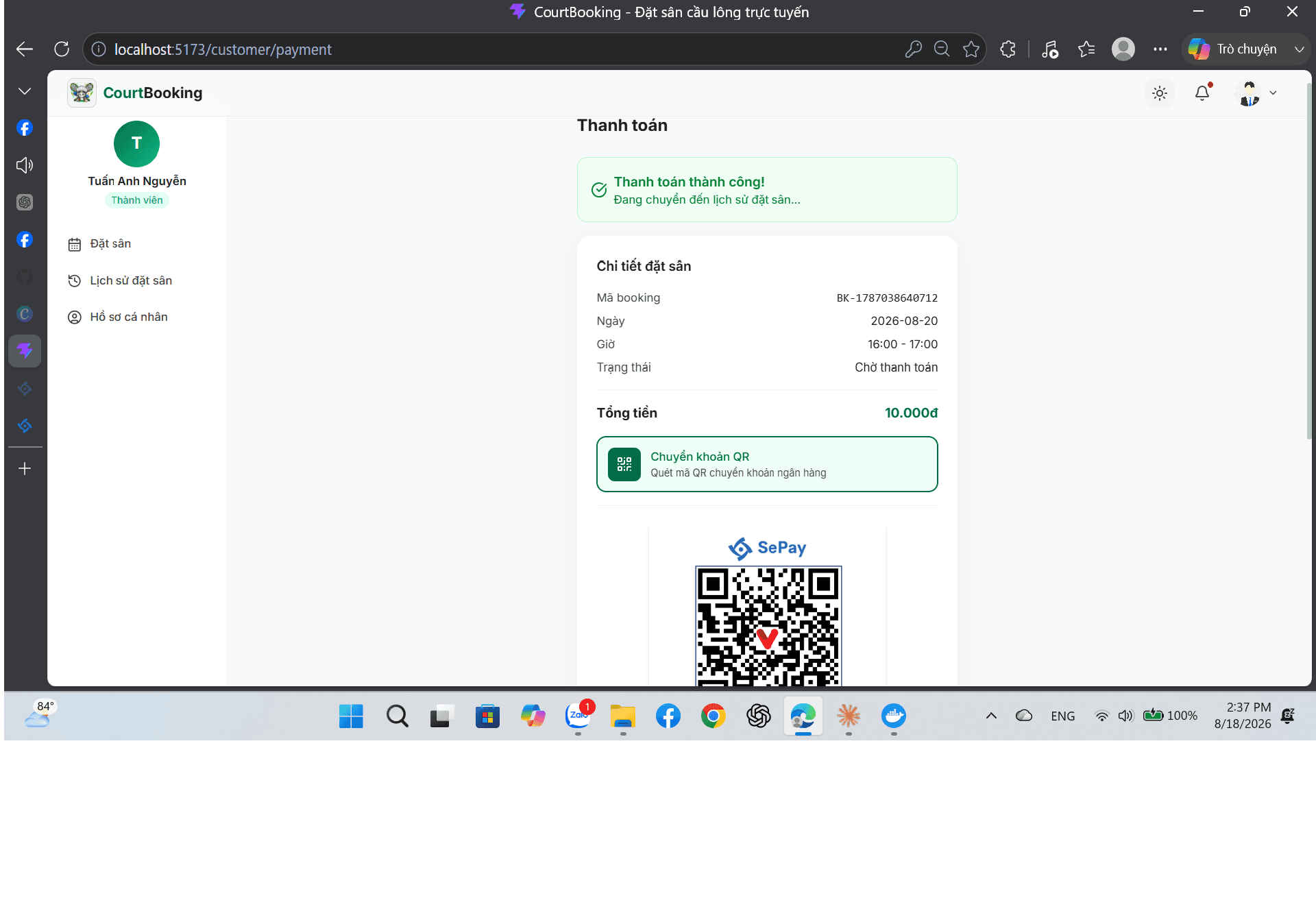Open the user avatar menu
Image resolution: width=1316 pixels, height=907 pixels.
coord(1250,93)
